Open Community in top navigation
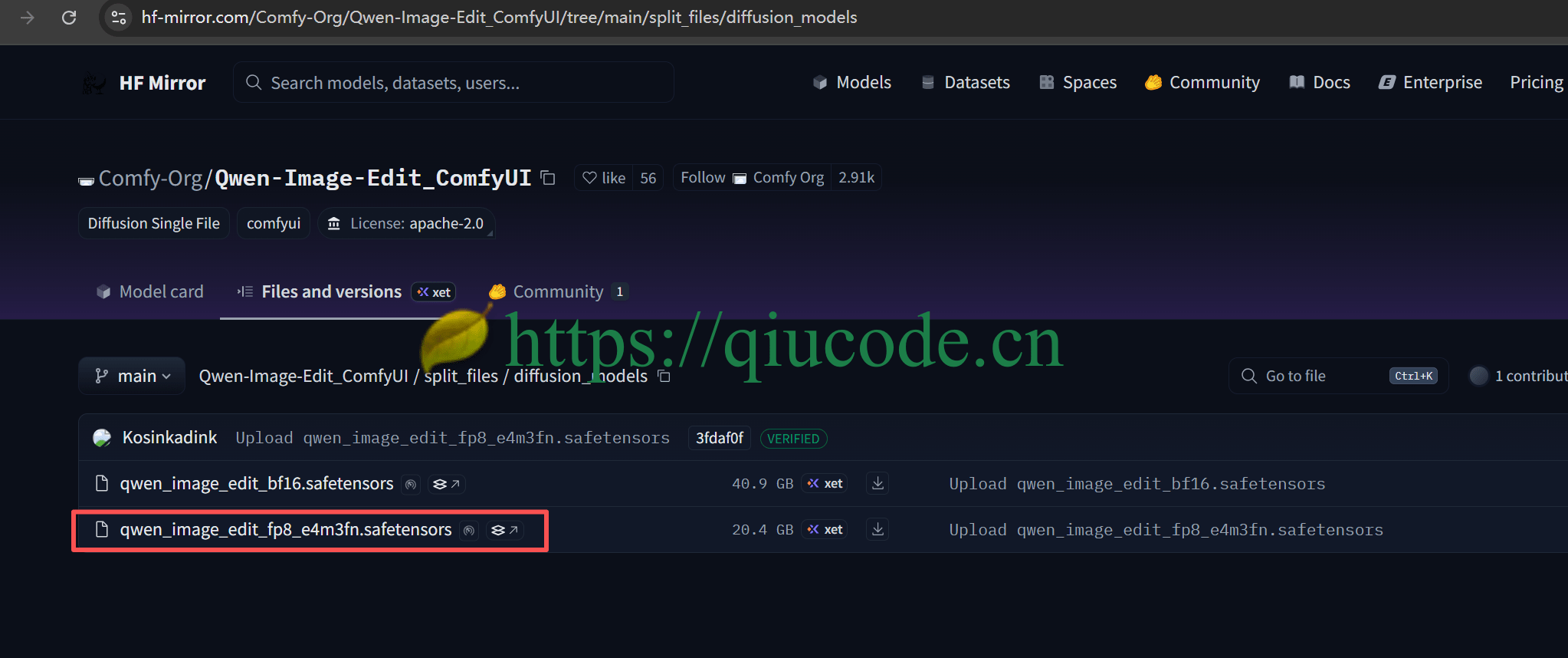The width and height of the screenshot is (1568, 658). (1202, 82)
